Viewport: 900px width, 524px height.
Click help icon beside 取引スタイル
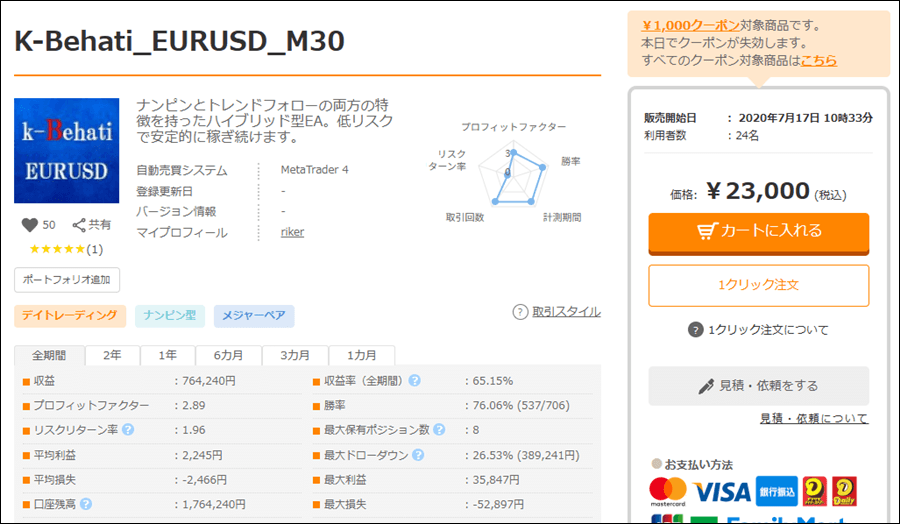tap(520, 312)
